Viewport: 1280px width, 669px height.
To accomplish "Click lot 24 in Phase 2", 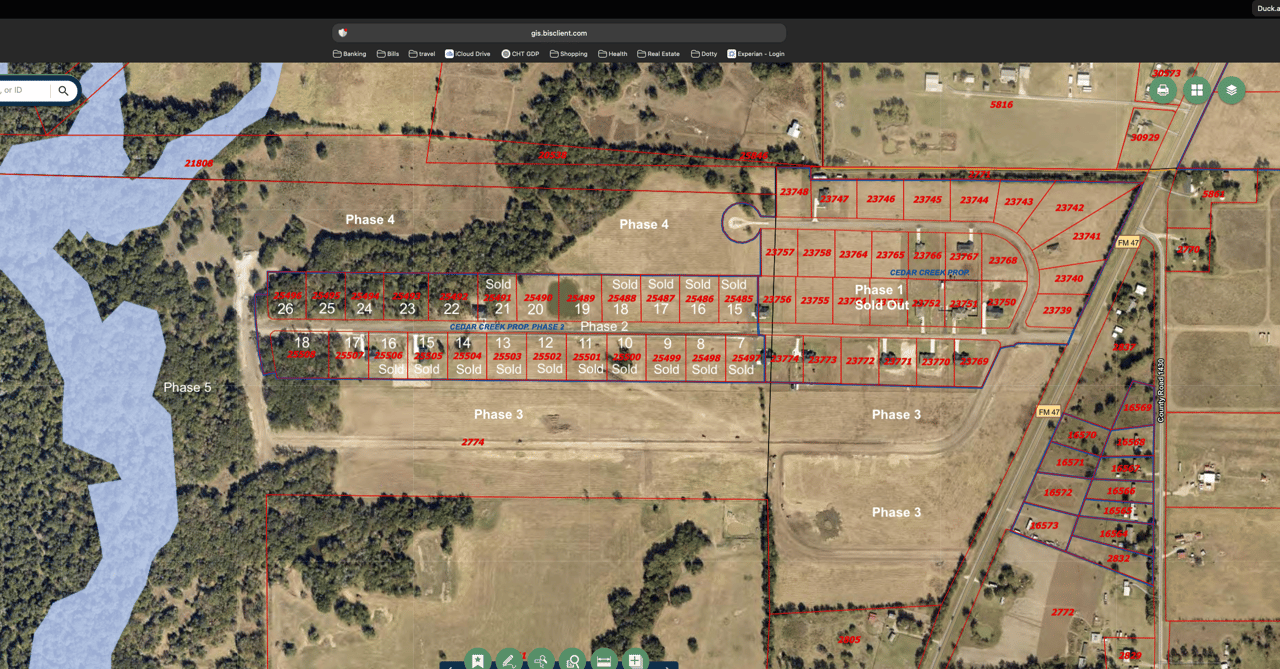I will [364, 309].
